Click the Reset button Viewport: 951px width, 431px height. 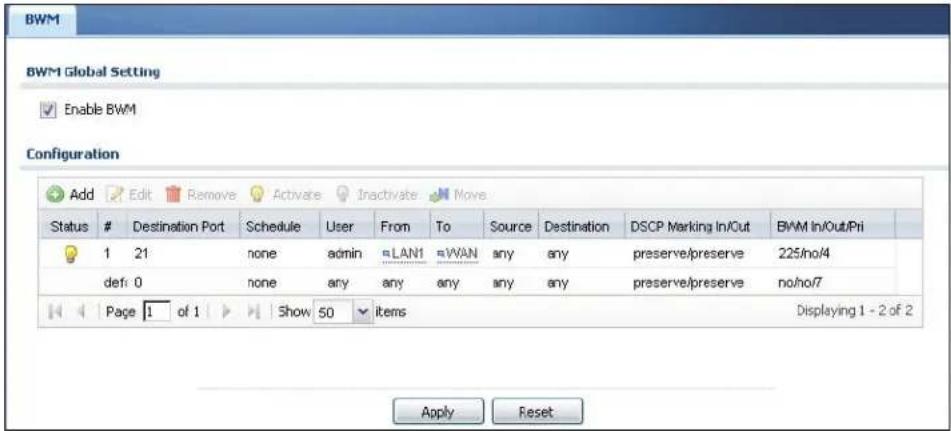[537, 412]
